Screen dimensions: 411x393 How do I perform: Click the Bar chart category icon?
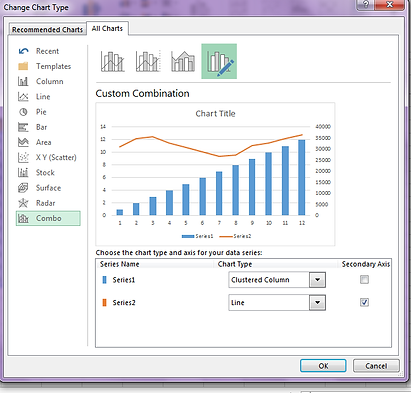point(23,127)
